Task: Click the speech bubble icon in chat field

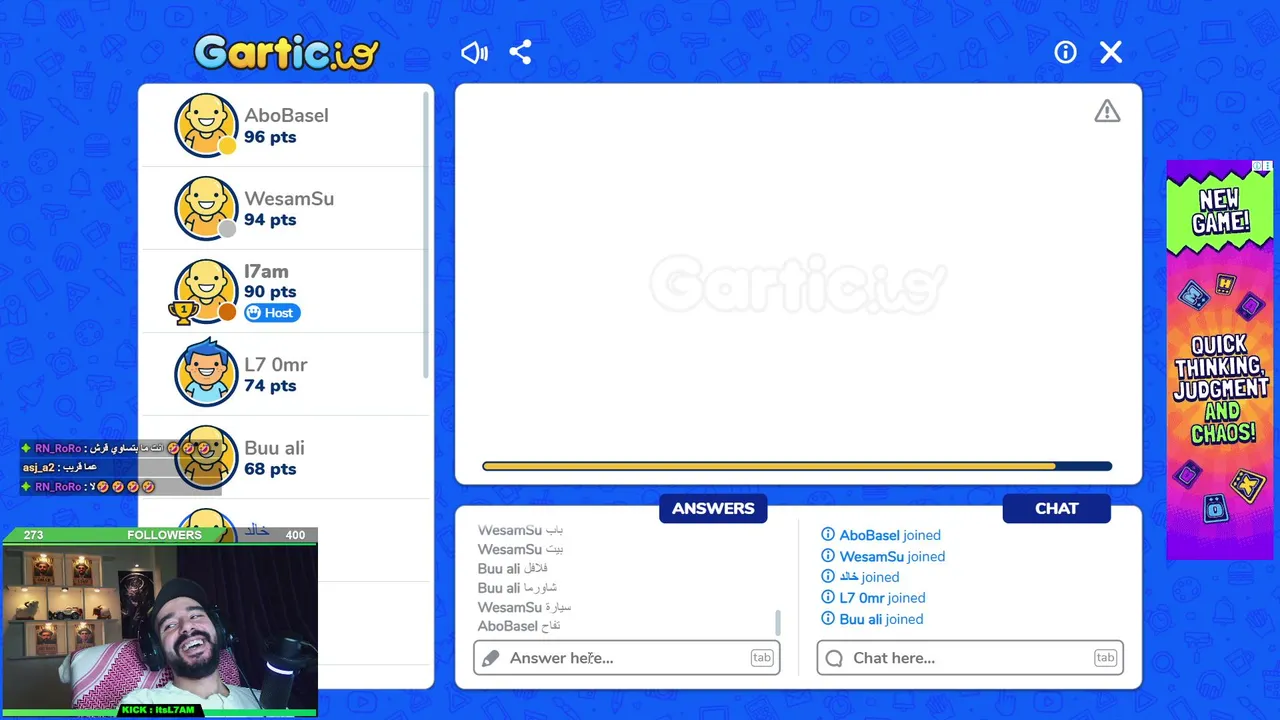Action: click(834, 658)
